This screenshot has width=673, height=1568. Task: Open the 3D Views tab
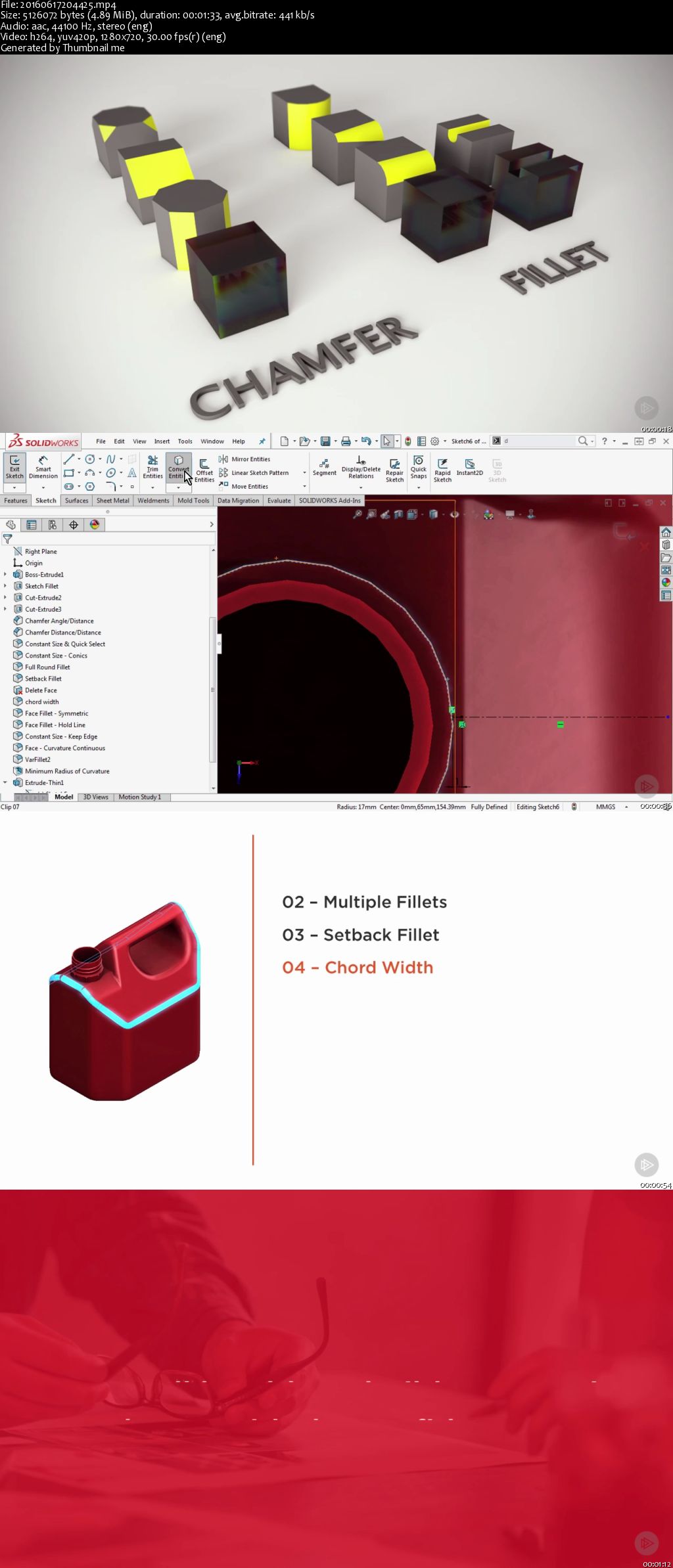pyautogui.click(x=96, y=797)
